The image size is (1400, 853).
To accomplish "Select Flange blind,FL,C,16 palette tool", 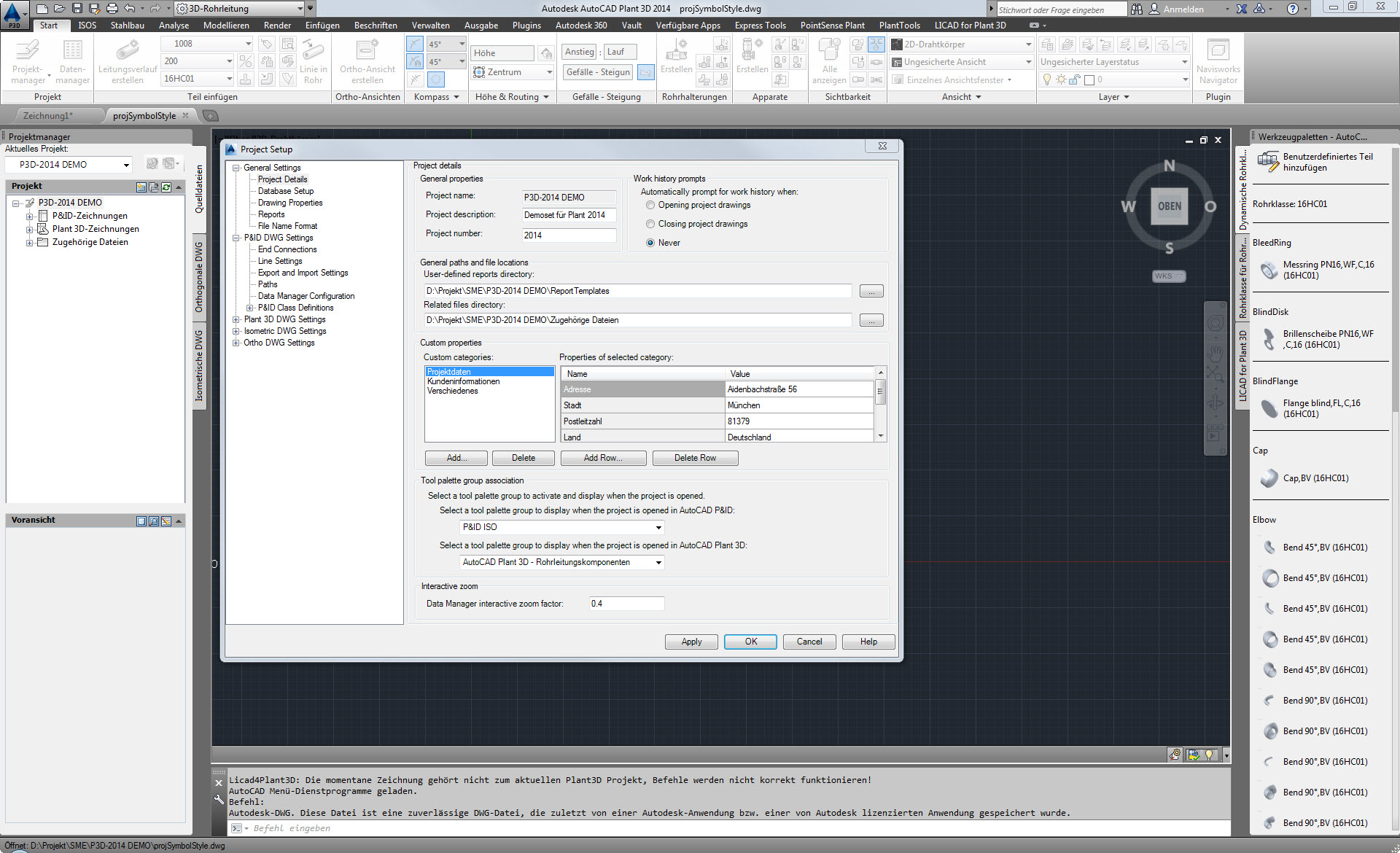I will point(1269,408).
